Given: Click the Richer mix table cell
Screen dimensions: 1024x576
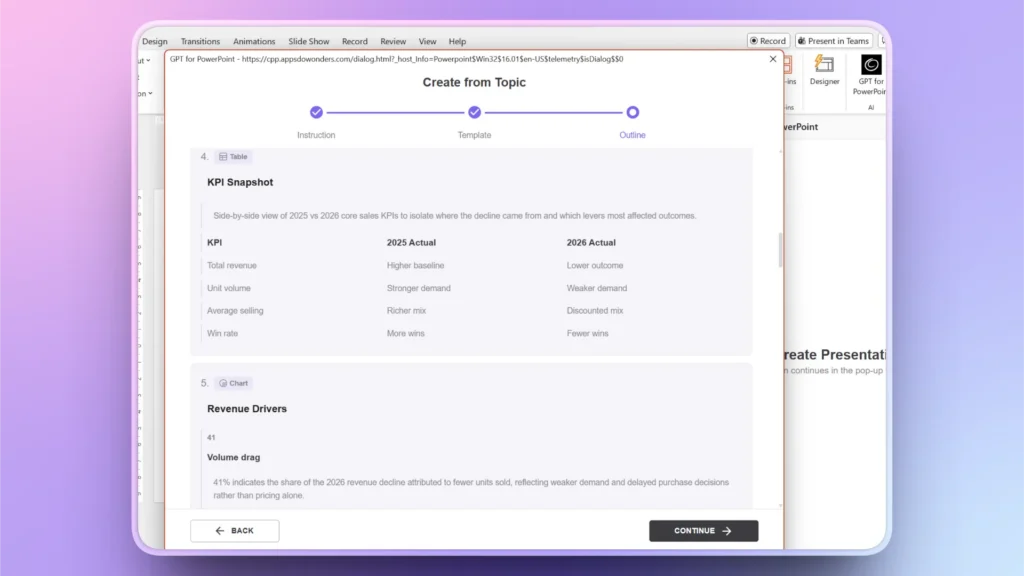Looking at the screenshot, I should click(406, 311).
